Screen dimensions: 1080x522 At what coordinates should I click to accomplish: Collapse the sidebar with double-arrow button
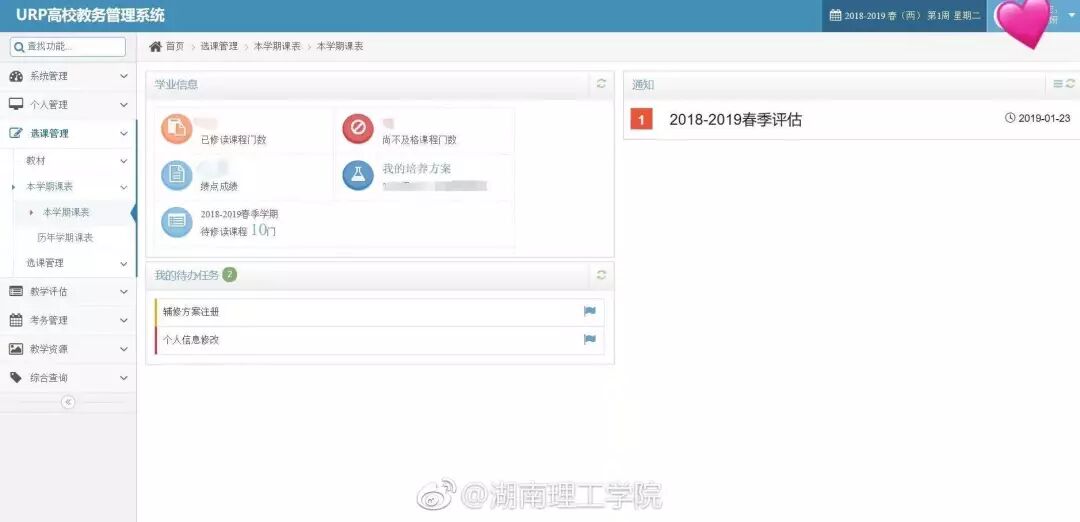tap(68, 402)
